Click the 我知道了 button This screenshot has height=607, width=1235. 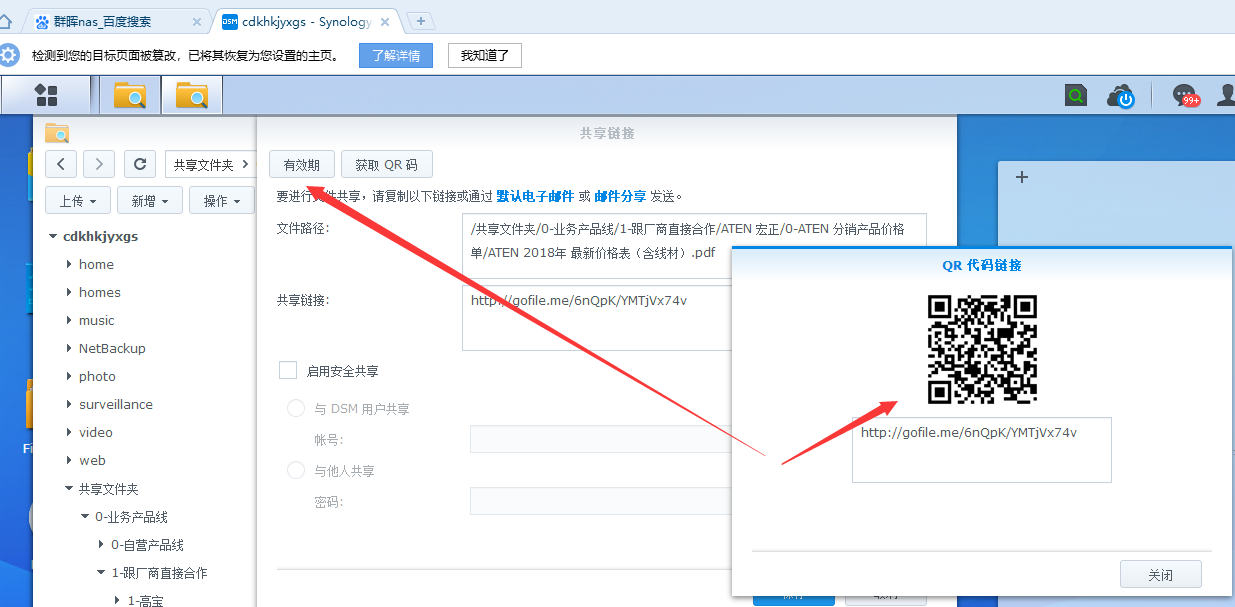(485, 55)
